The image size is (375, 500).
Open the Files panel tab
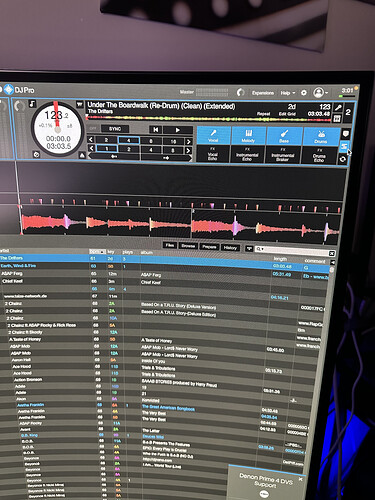[x=170, y=245]
